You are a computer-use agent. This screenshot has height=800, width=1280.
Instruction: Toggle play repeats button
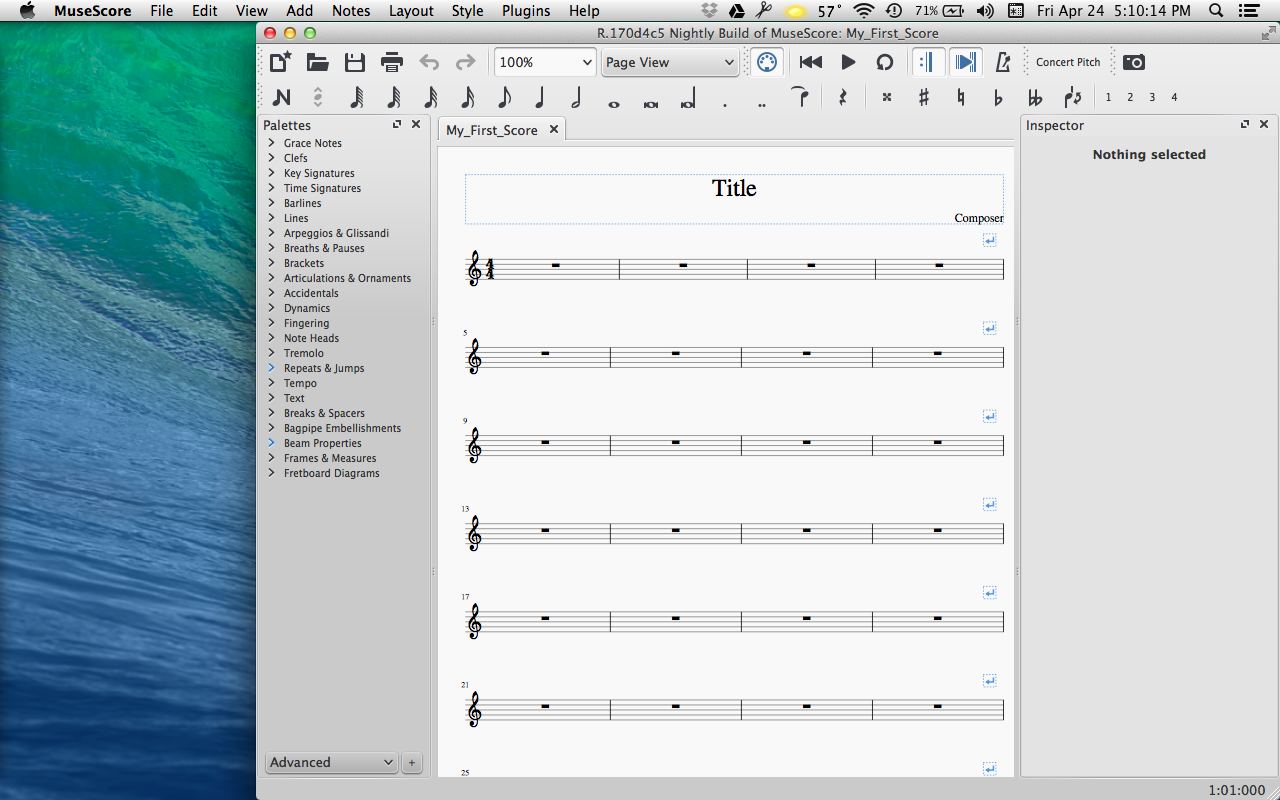click(928, 62)
